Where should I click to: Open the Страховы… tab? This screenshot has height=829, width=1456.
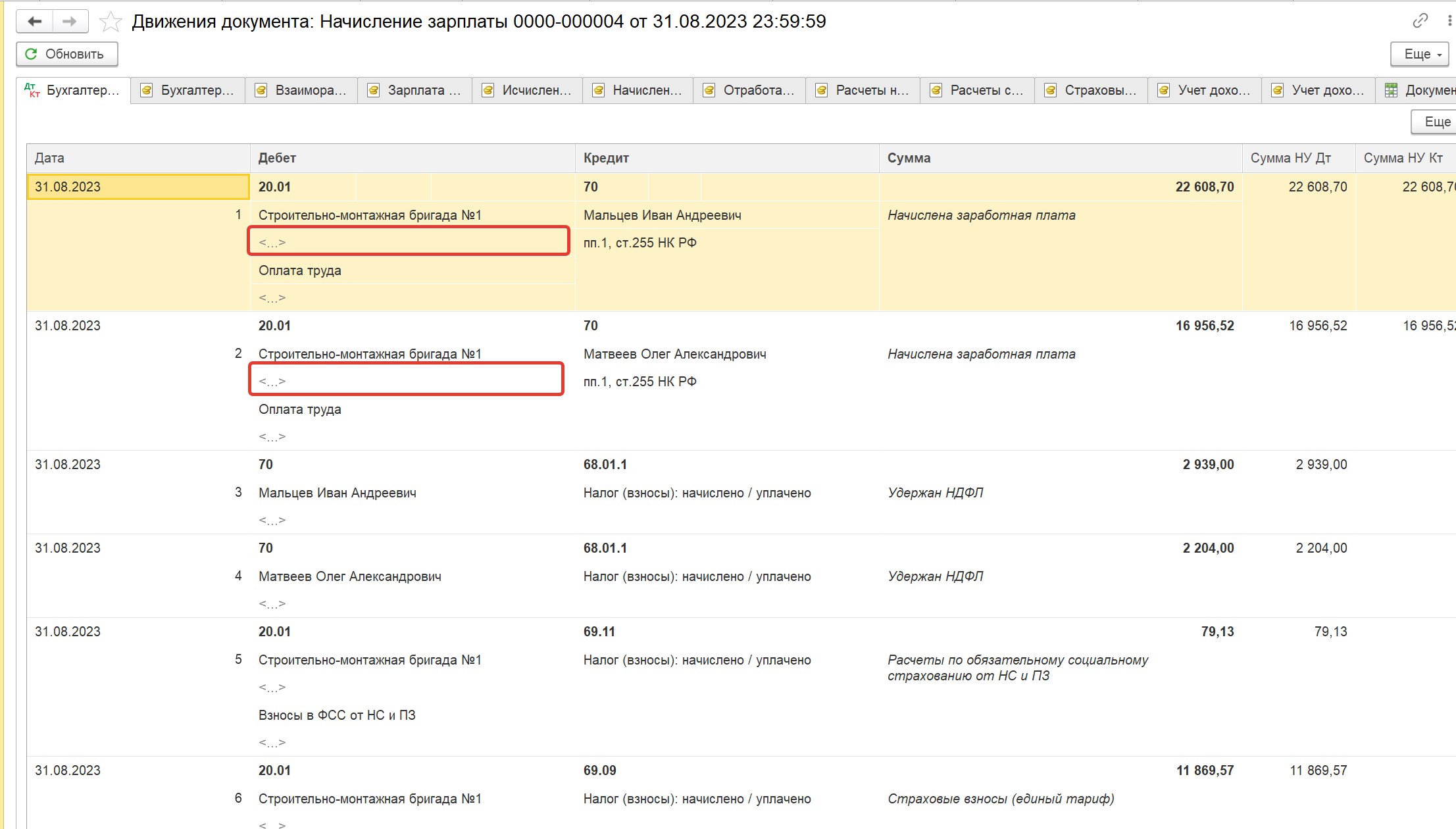(x=1099, y=90)
